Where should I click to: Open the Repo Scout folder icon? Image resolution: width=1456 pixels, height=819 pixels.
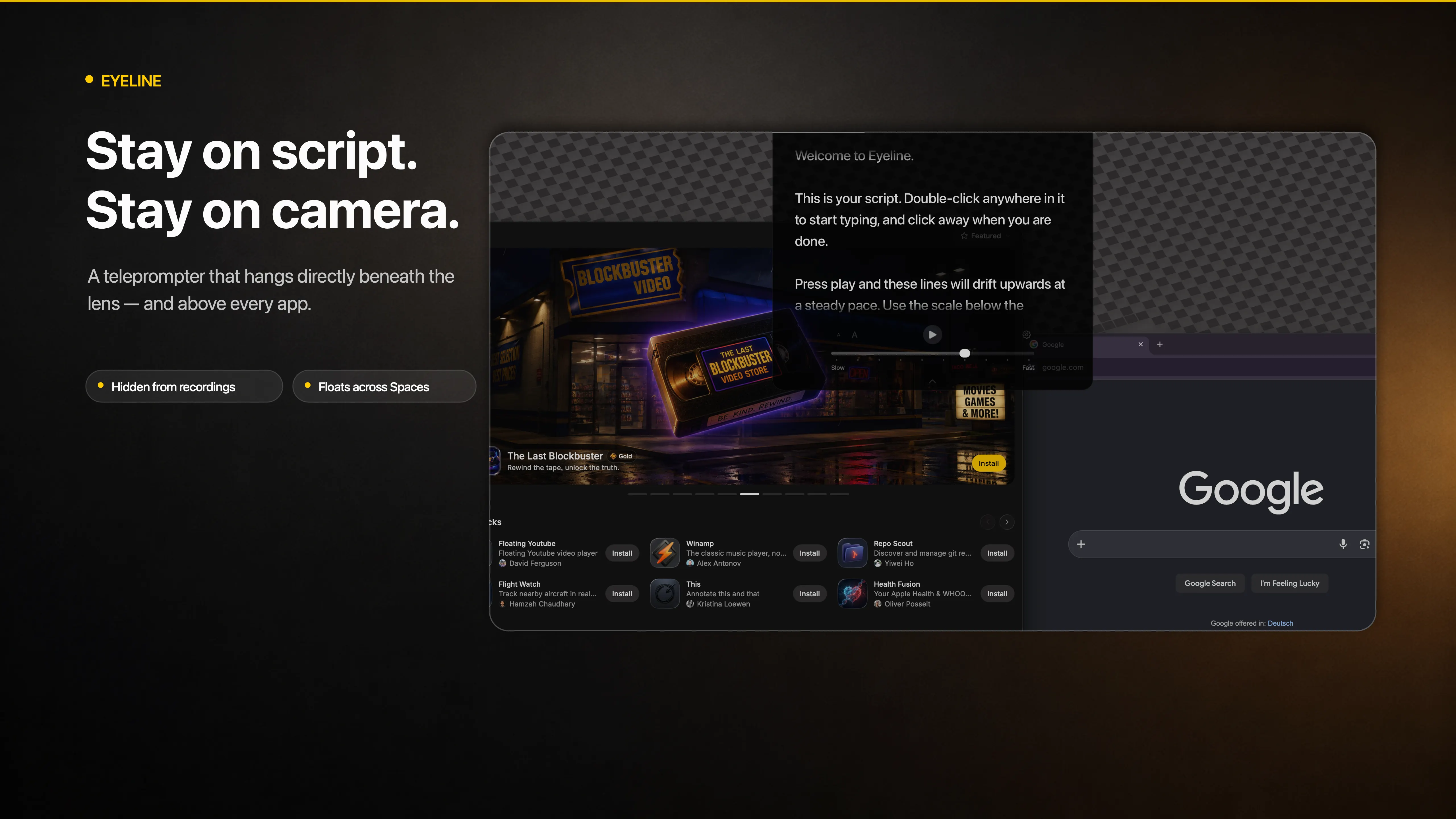(x=852, y=553)
